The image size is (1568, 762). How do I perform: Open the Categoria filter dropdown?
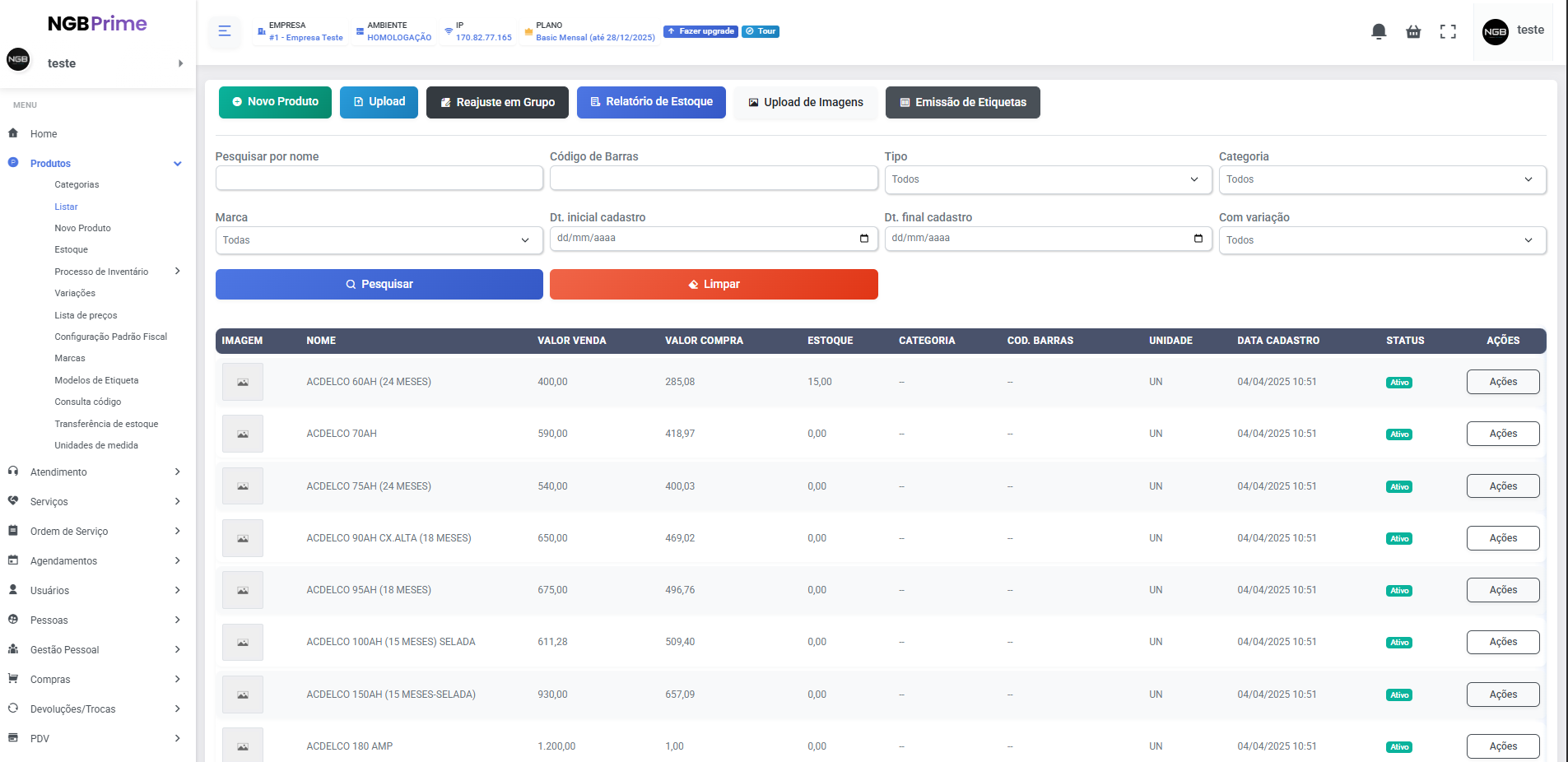1381,179
